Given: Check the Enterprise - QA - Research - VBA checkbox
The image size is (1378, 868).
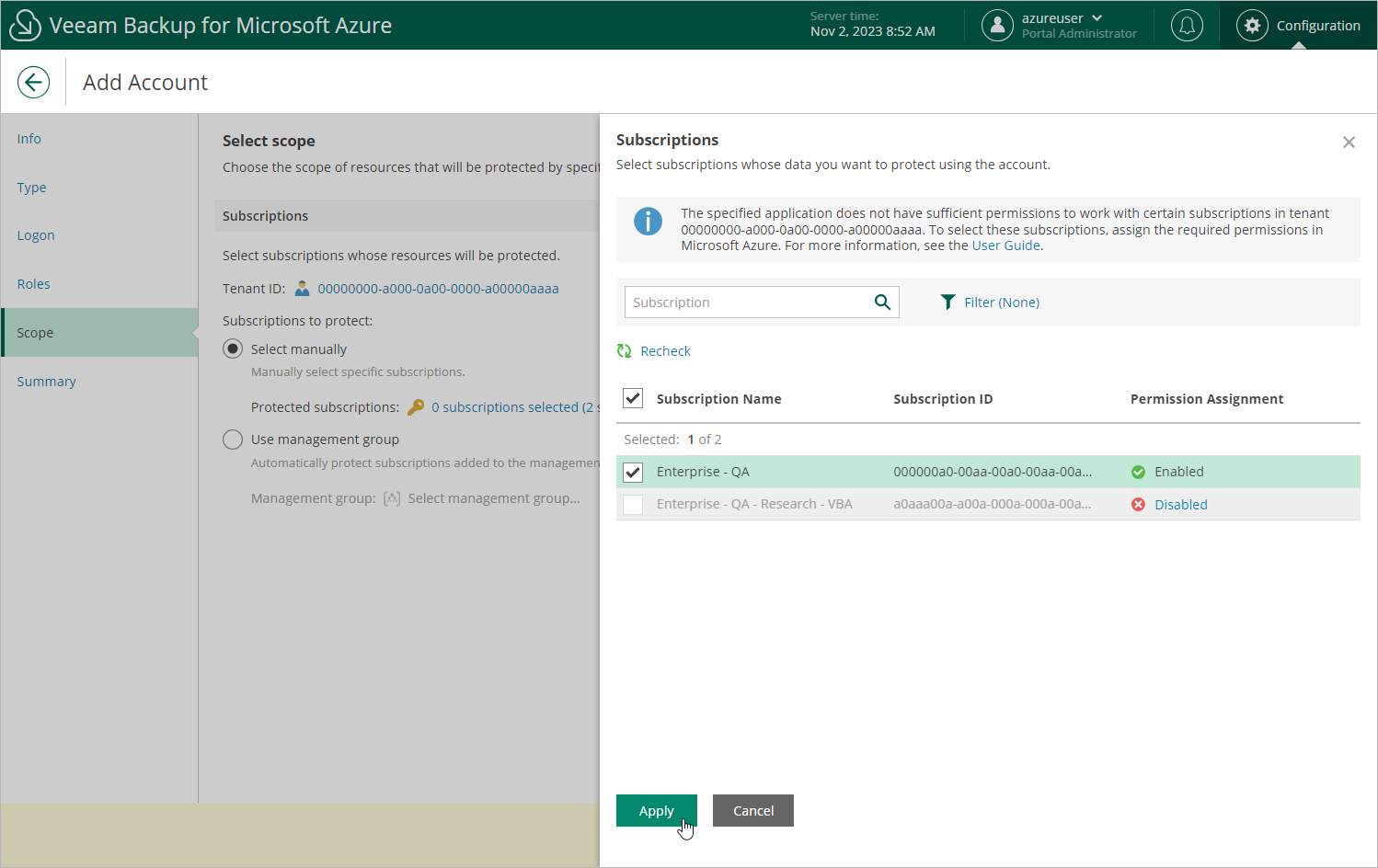Looking at the screenshot, I should (x=633, y=504).
